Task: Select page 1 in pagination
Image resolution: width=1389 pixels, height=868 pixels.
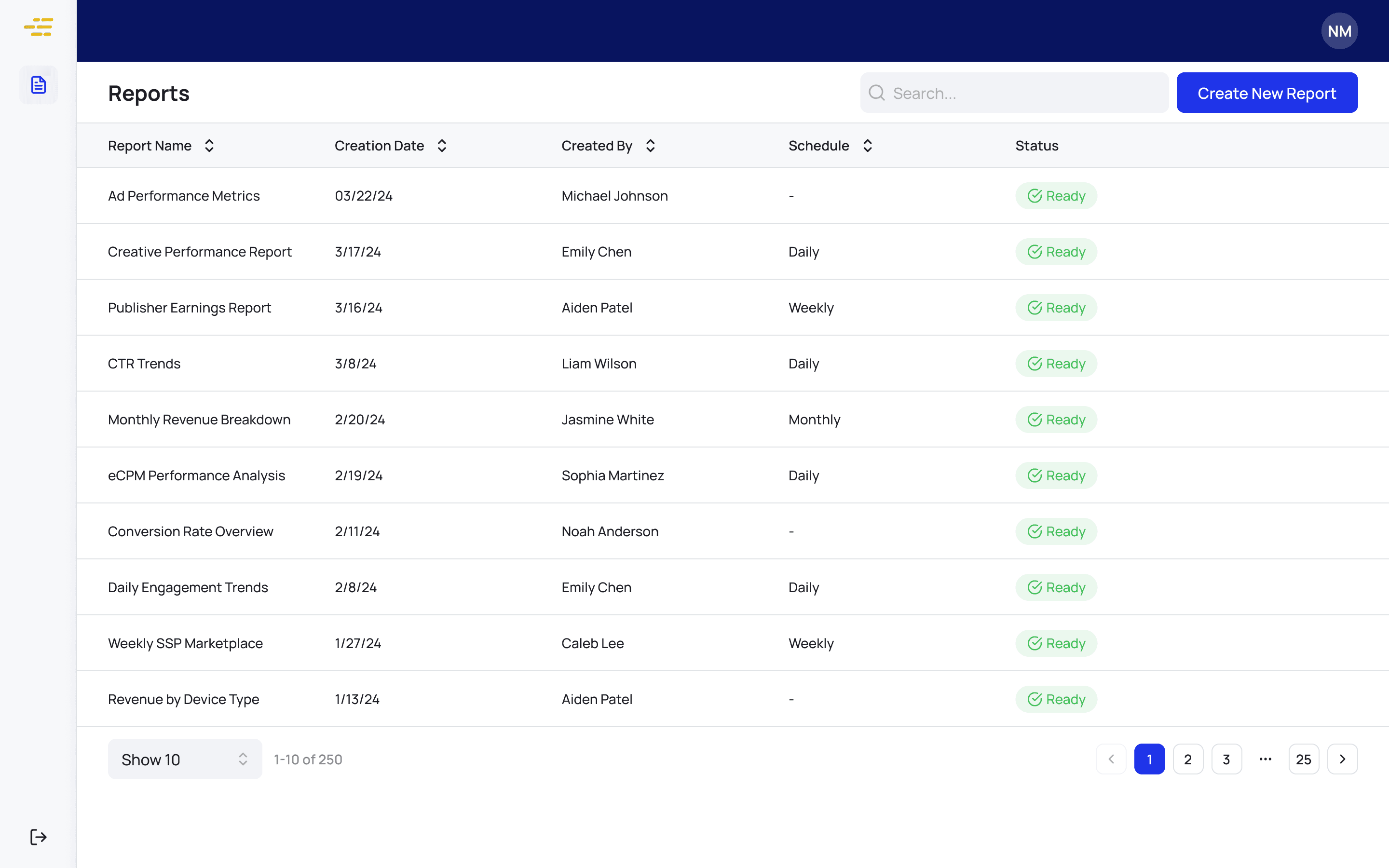Action: pyautogui.click(x=1150, y=759)
